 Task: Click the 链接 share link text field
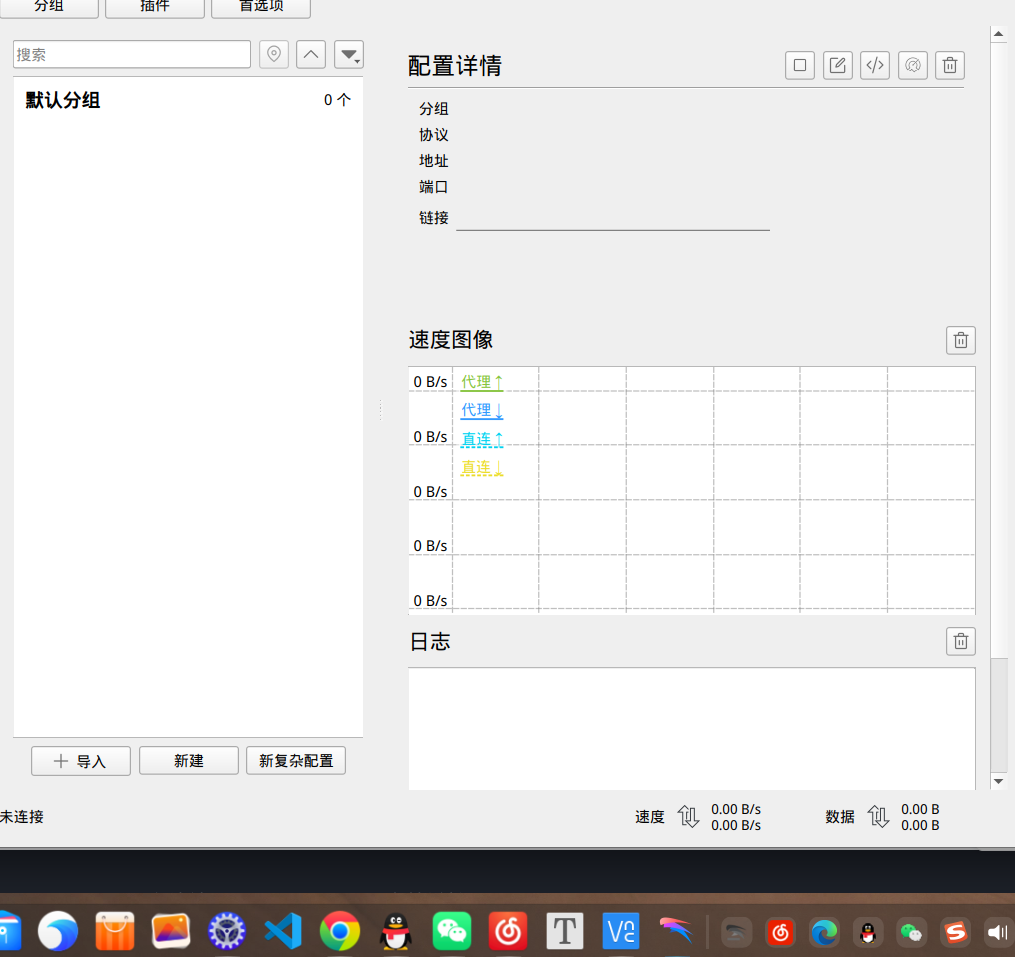613,218
